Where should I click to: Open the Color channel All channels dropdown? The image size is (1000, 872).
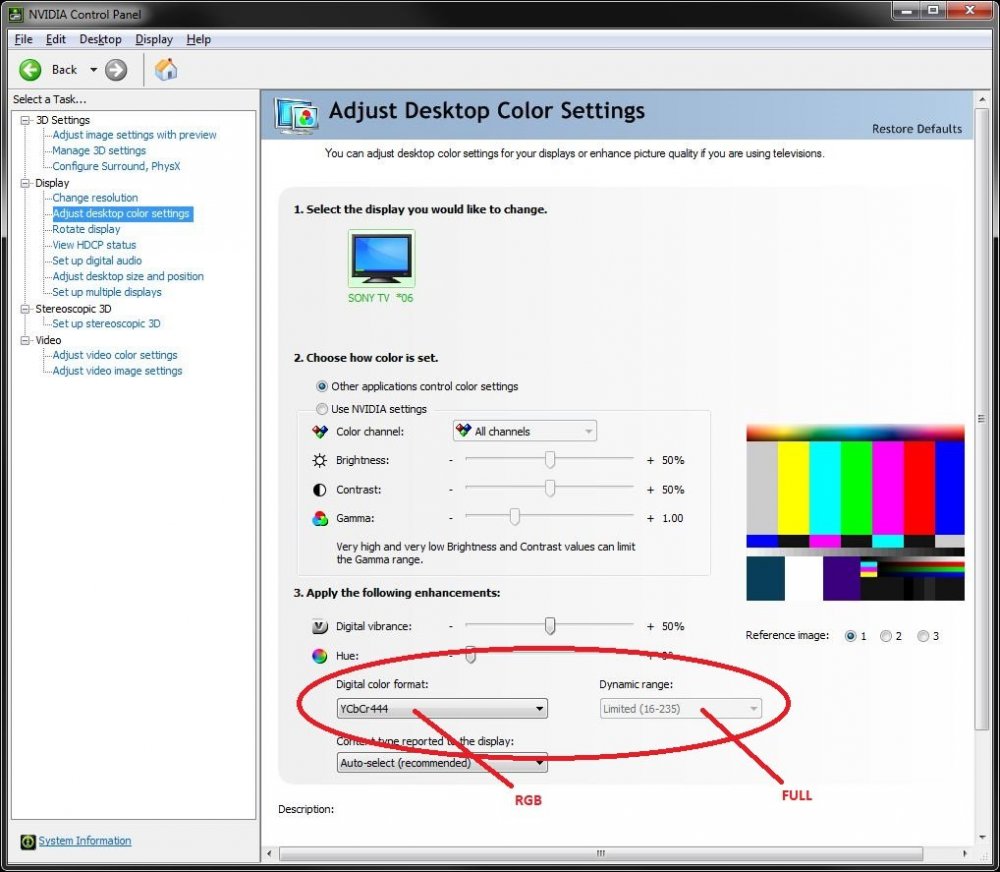(525, 431)
